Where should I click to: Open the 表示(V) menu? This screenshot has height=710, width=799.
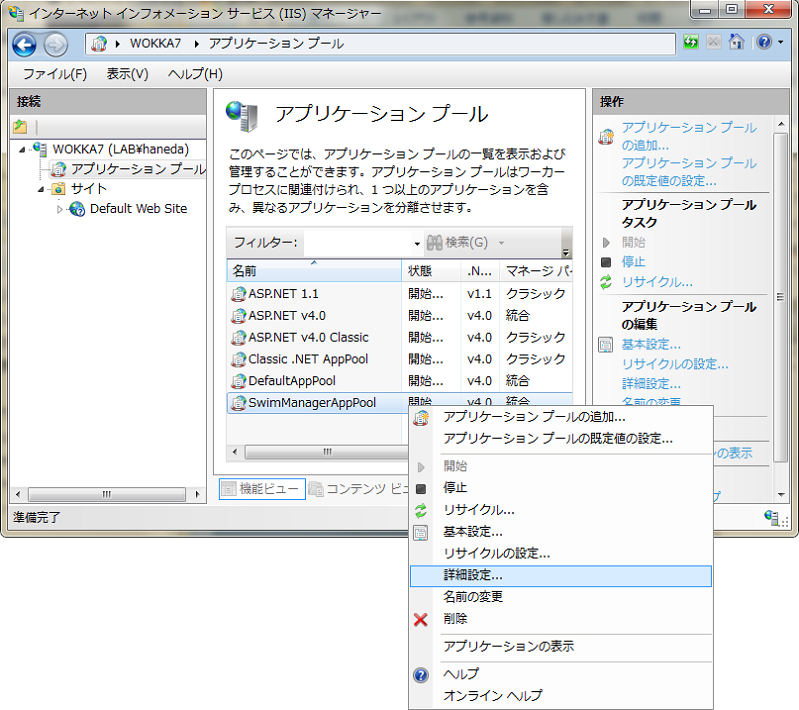pos(127,74)
